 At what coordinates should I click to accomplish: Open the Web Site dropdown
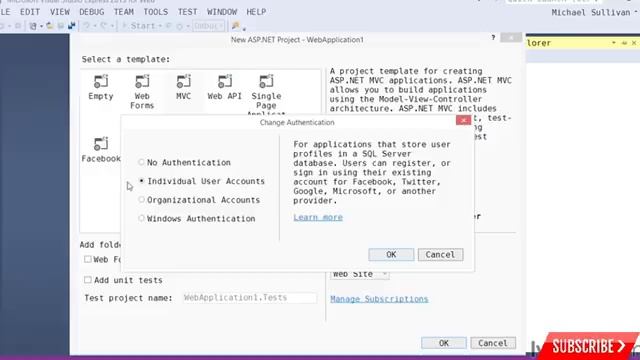pyautogui.click(x=360, y=274)
